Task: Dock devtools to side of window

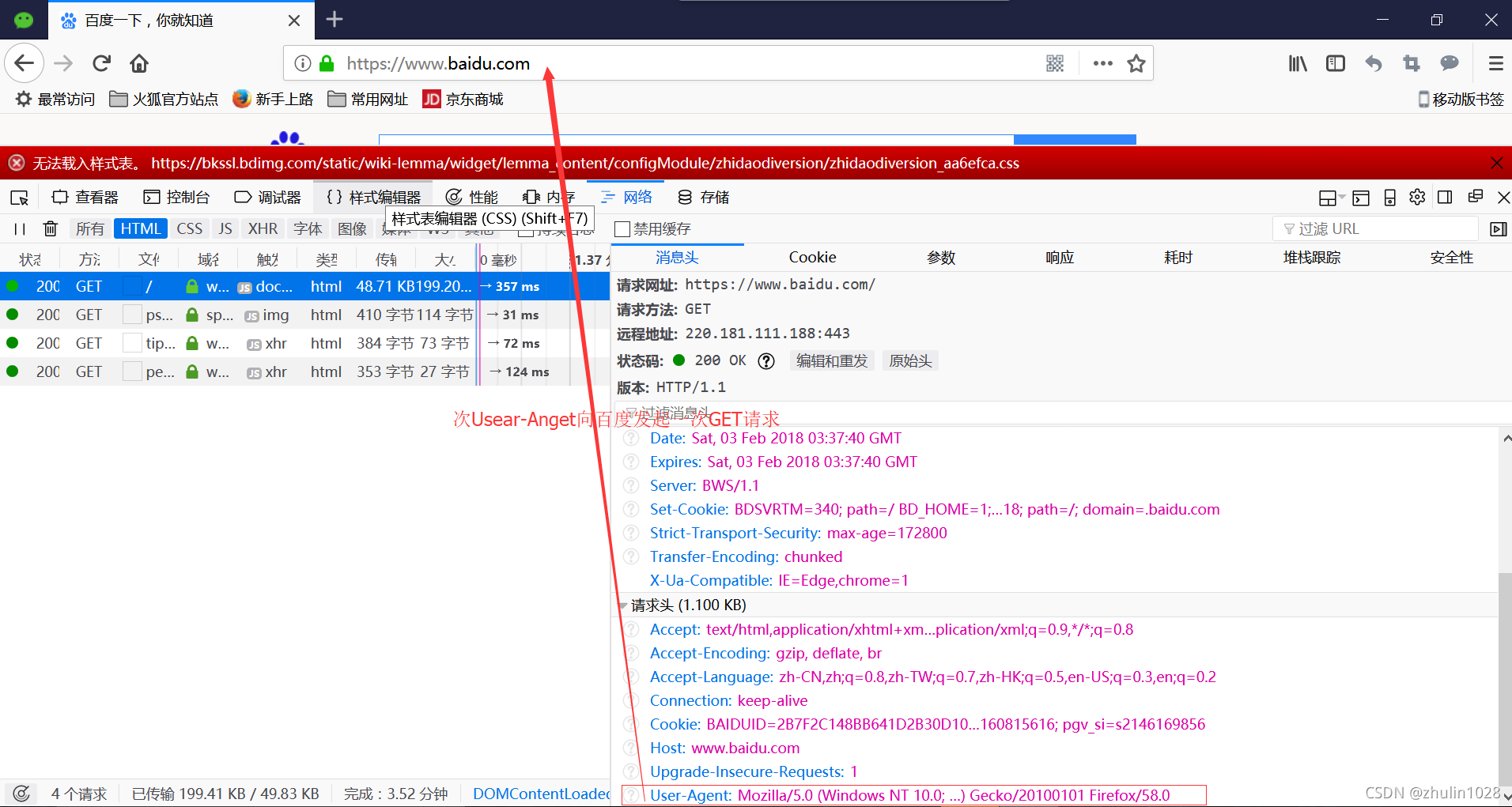Action: click(x=1445, y=197)
